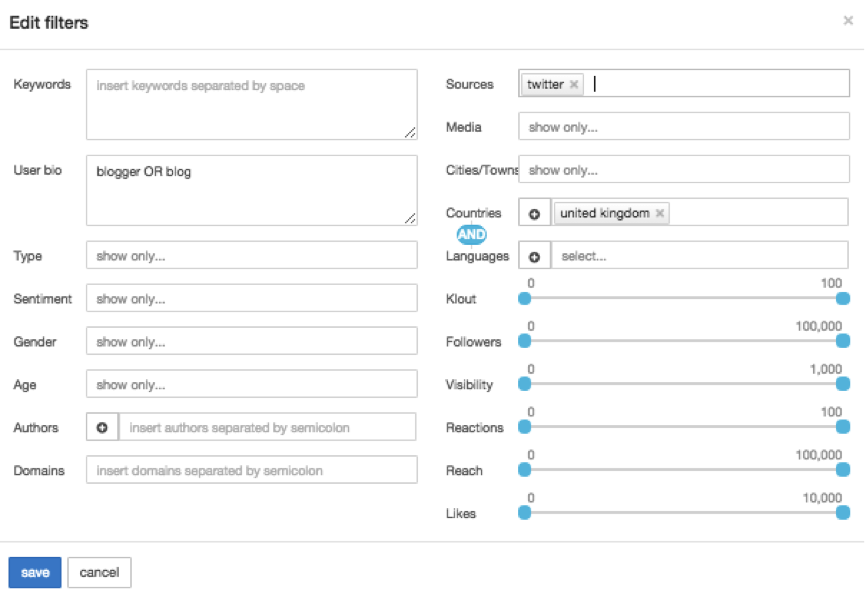The height and width of the screenshot is (600, 865).
Task: Click the Klout slider minimum handle
Action: click(x=524, y=298)
